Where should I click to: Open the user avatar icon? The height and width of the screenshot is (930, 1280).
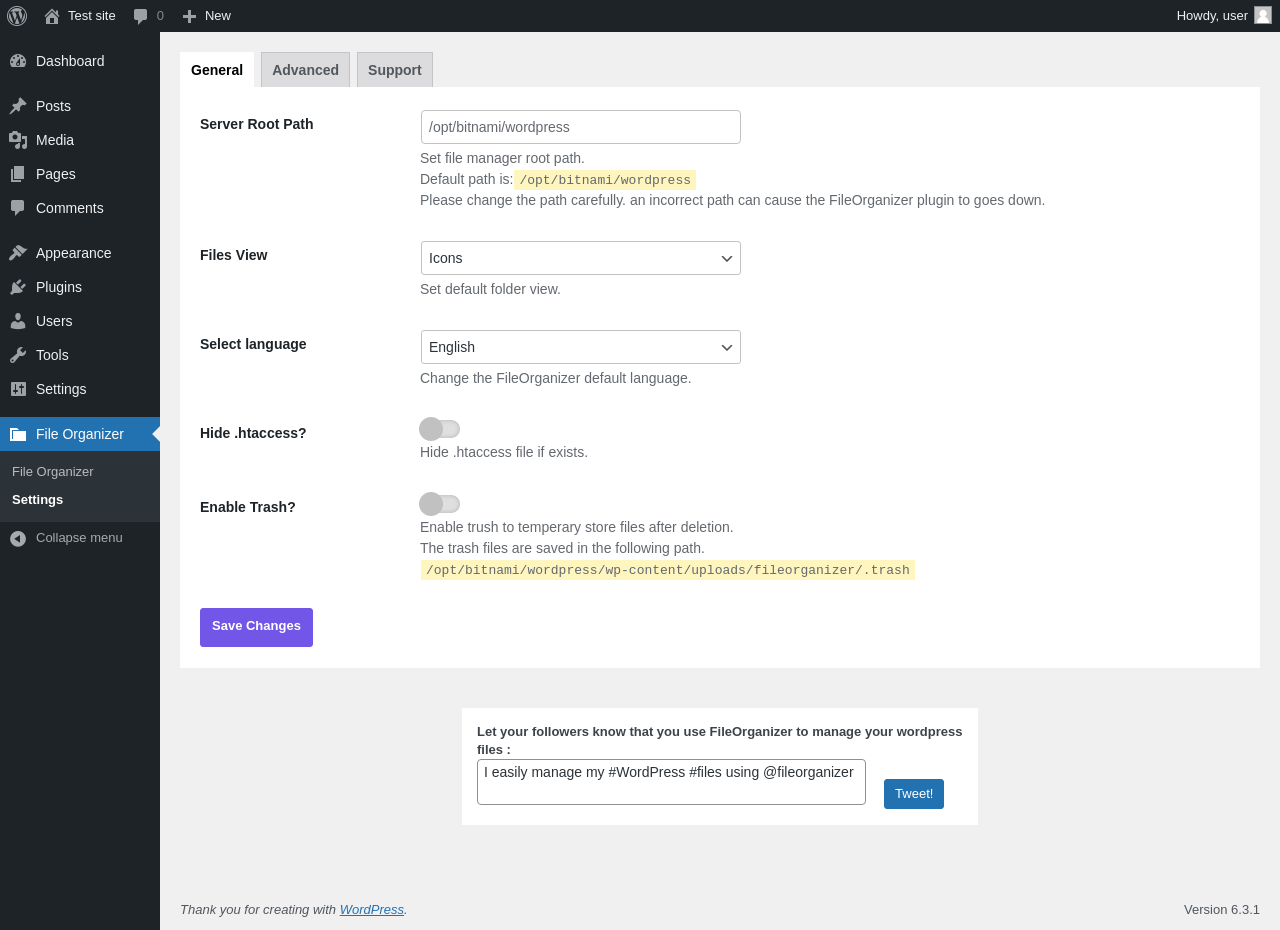[x=1263, y=15]
